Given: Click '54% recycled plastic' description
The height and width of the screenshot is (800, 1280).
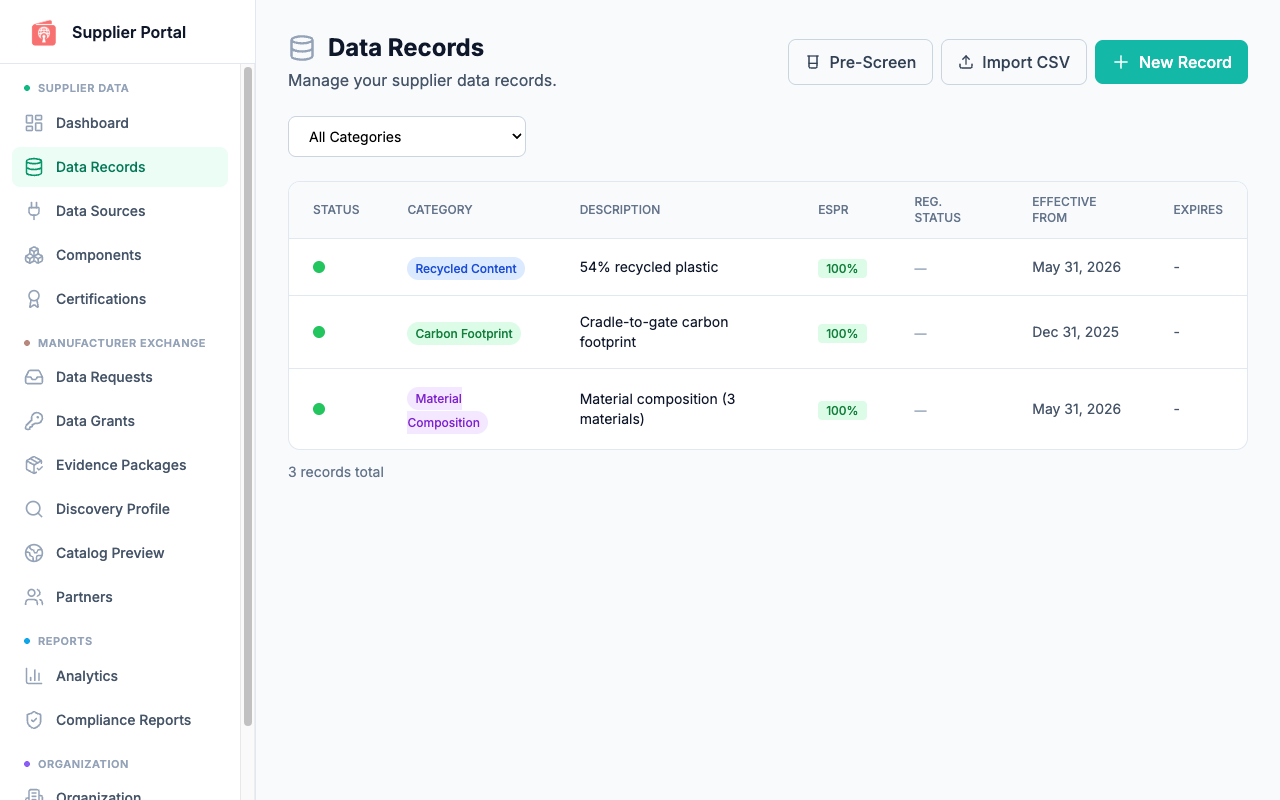Looking at the screenshot, I should click(x=649, y=267).
